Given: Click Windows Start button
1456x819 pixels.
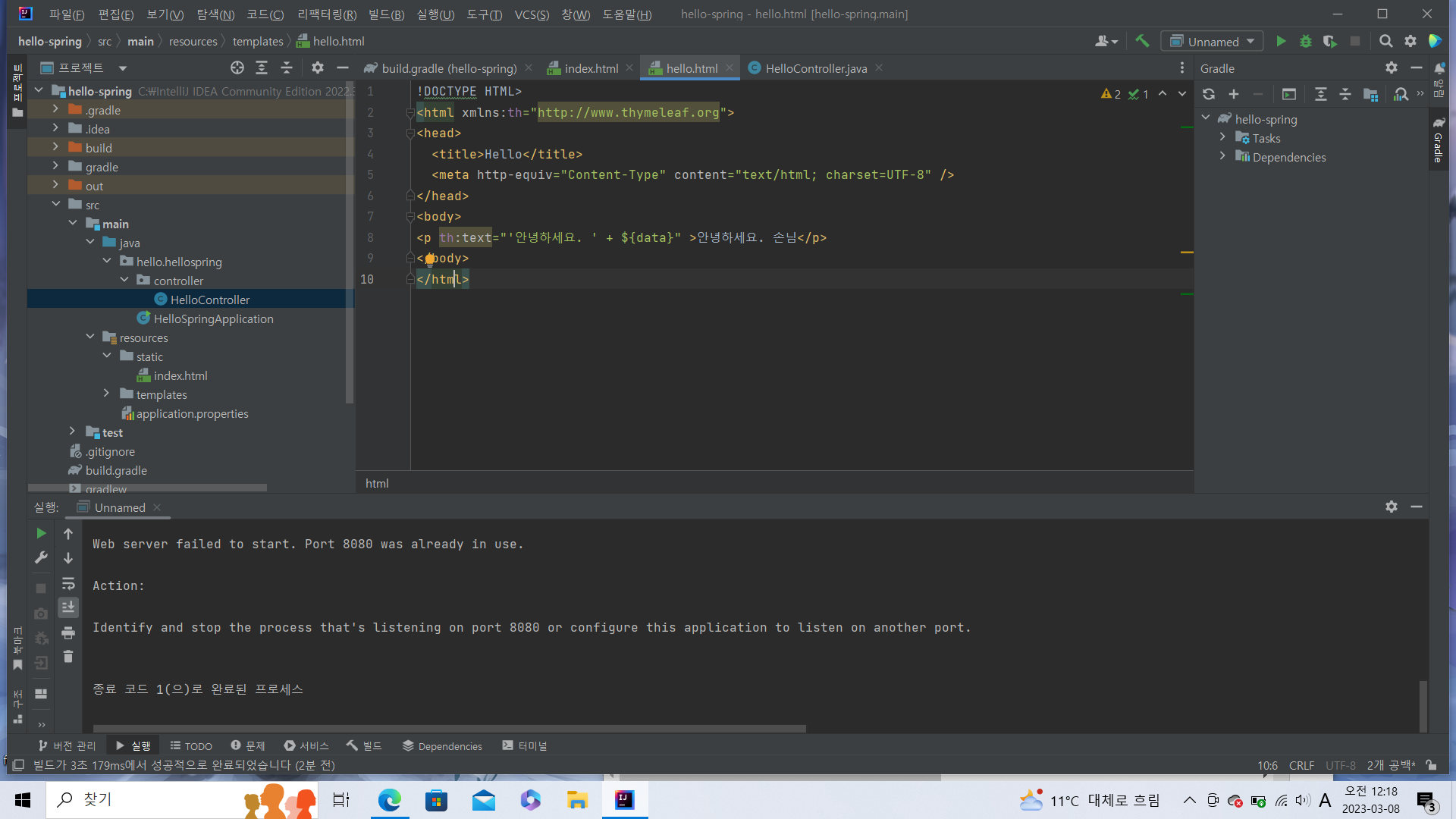Looking at the screenshot, I should click(23, 800).
